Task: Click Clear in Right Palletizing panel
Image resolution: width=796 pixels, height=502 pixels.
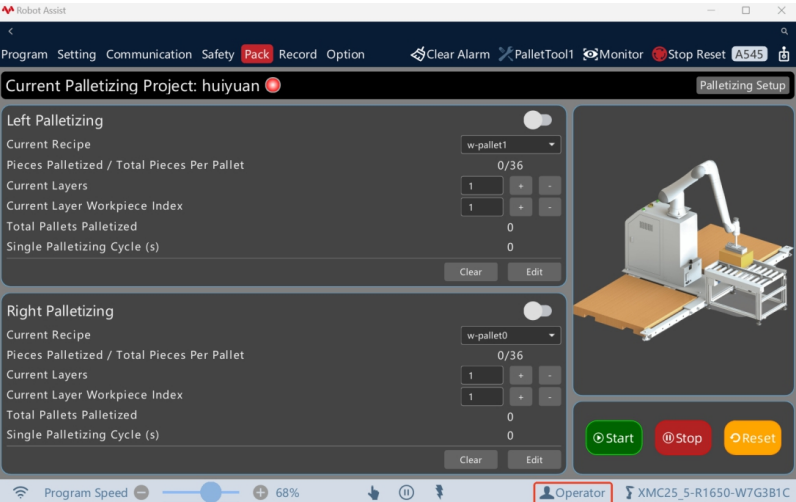Action: point(471,460)
